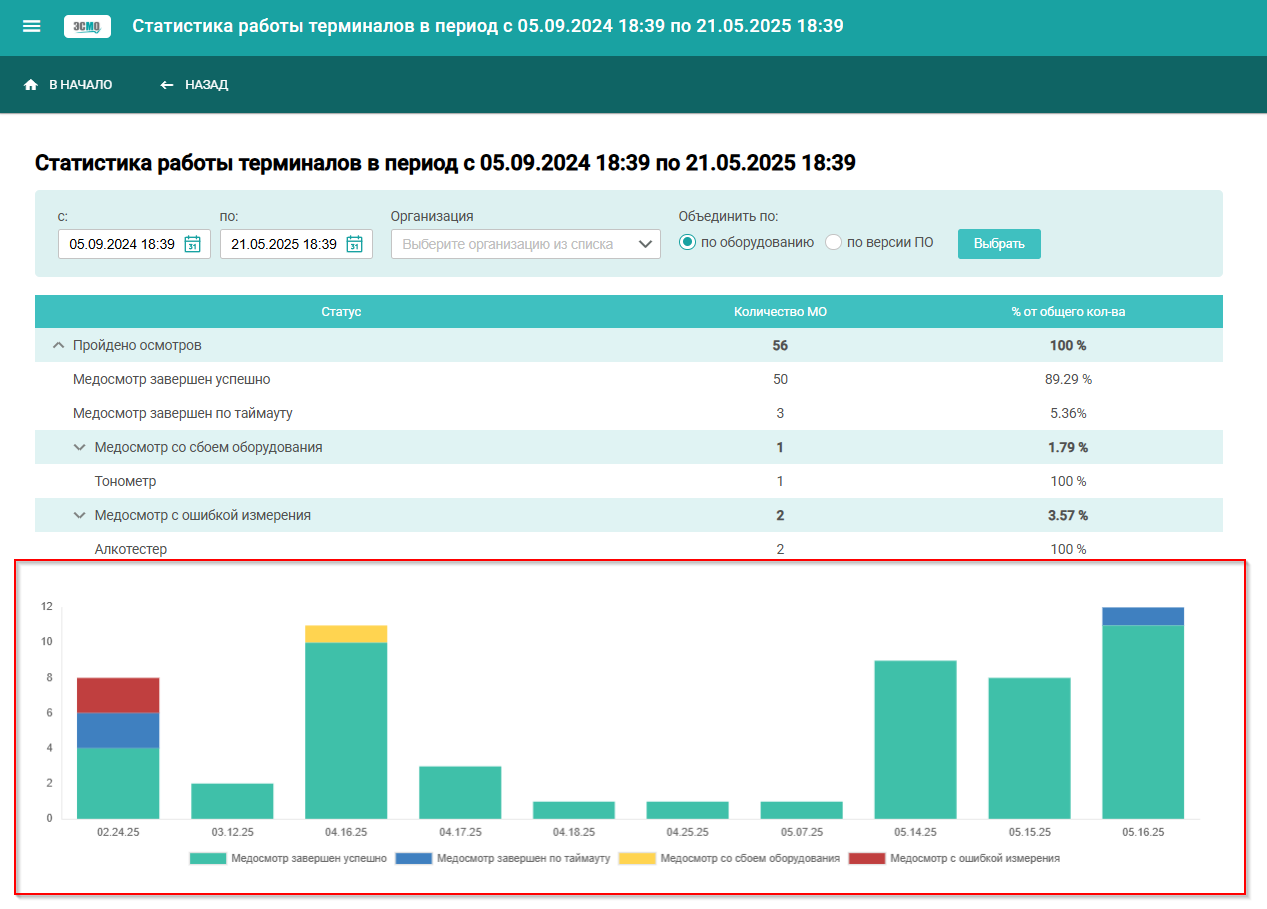Click the blue bar segment on 02.24.25
1267x909 pixels.
118,730
